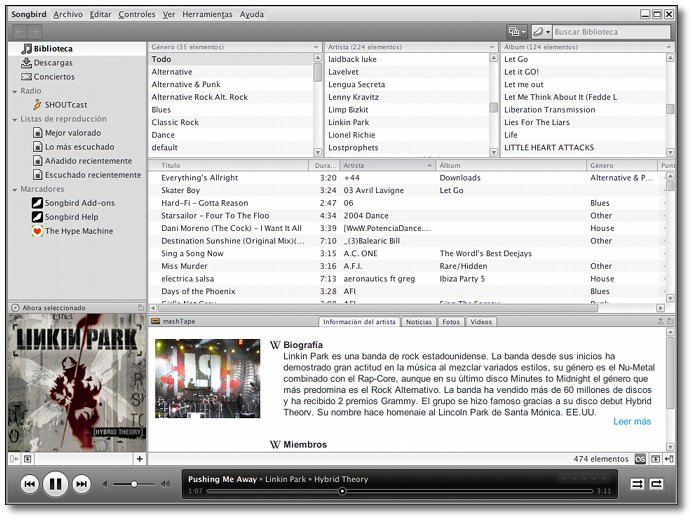Image resolution: width=693 pixels, height=520 pixels.
Task: Select the Miss Murder track row
Action: pos(406,266)
